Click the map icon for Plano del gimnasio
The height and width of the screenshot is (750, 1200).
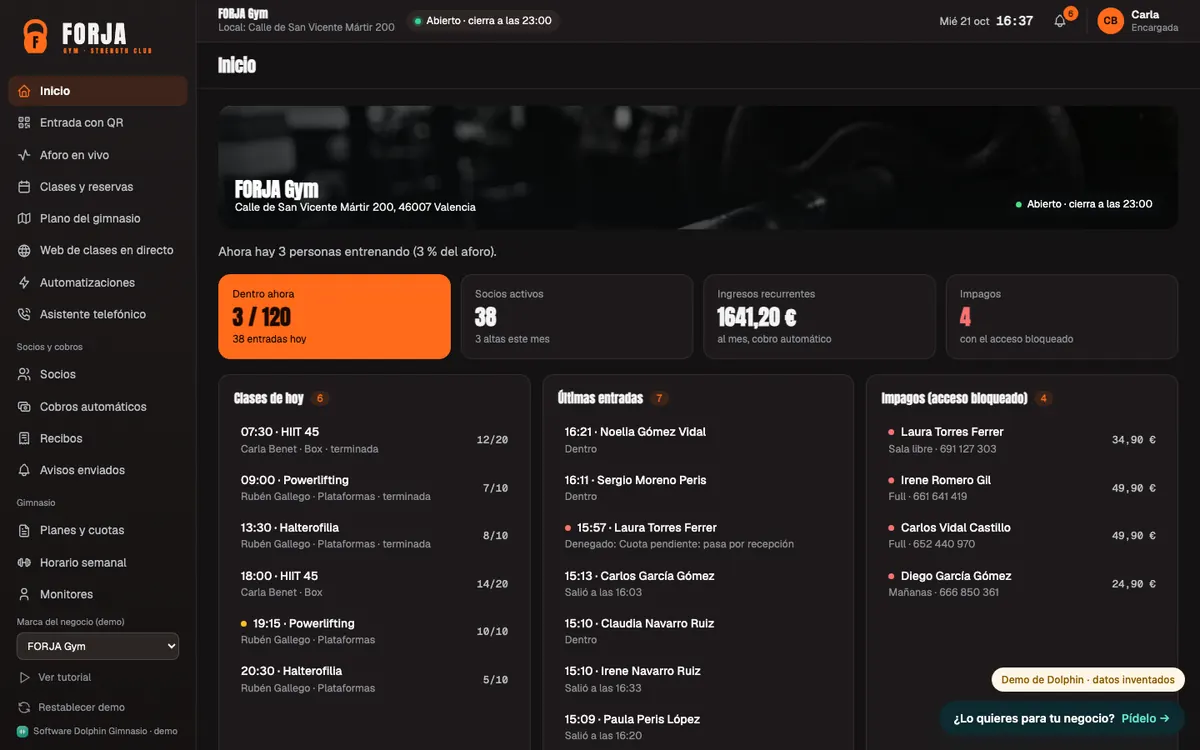pyautogui.click(x=24, y=219)
